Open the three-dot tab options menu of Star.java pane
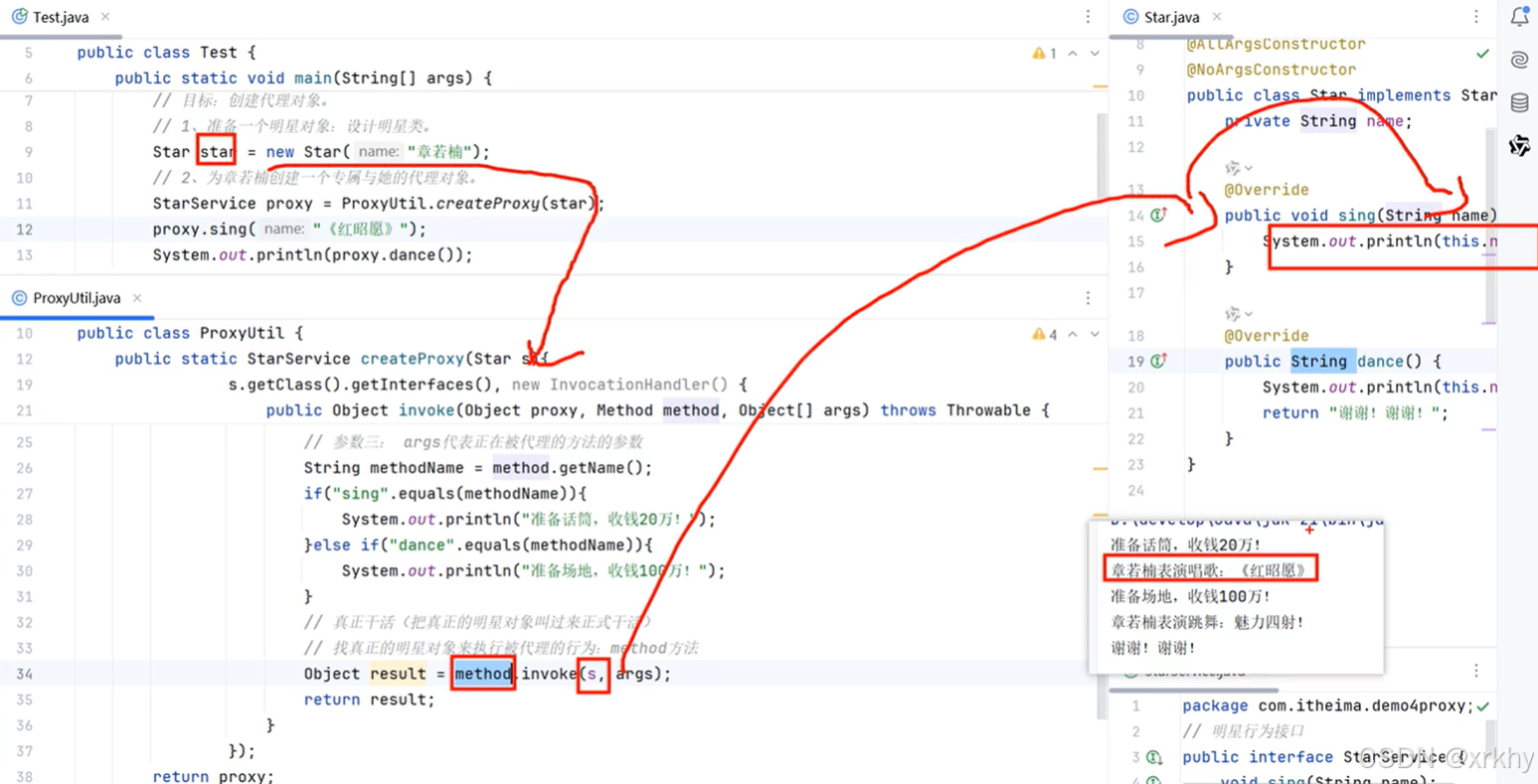Screen dimensions: 1538x784 point(1476,17)
